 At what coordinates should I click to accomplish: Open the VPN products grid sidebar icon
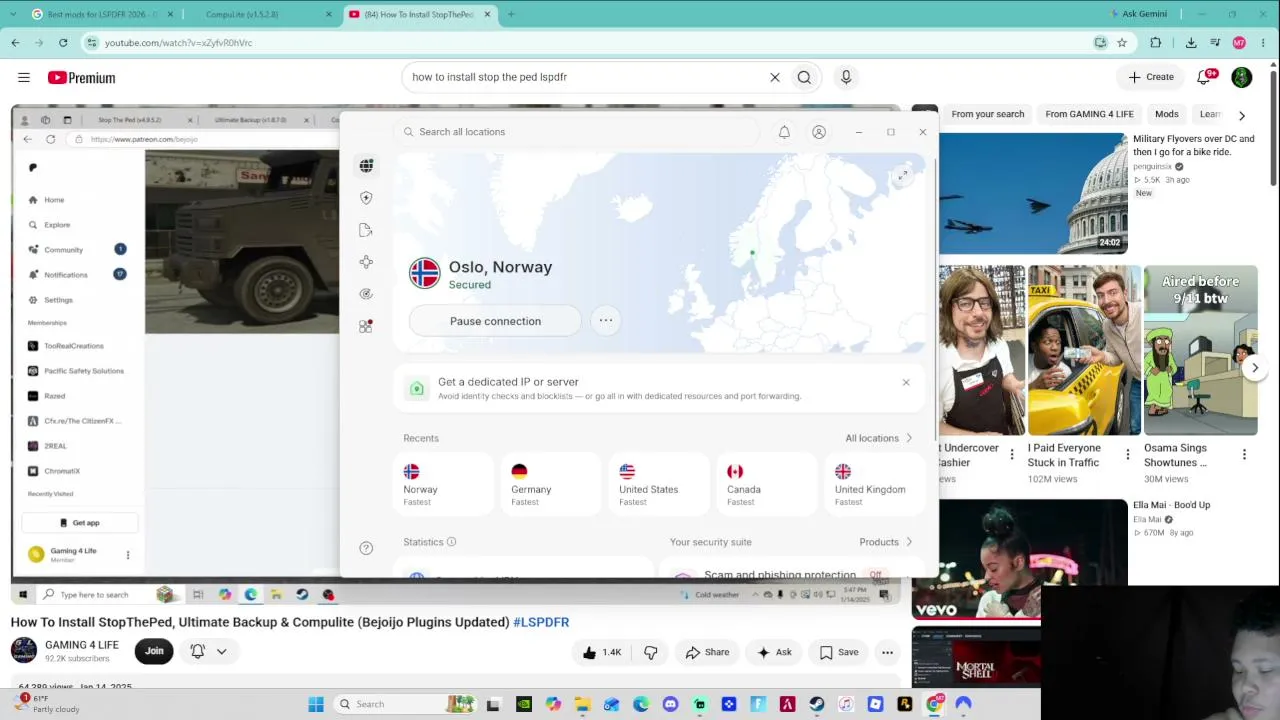coord(366,326)
